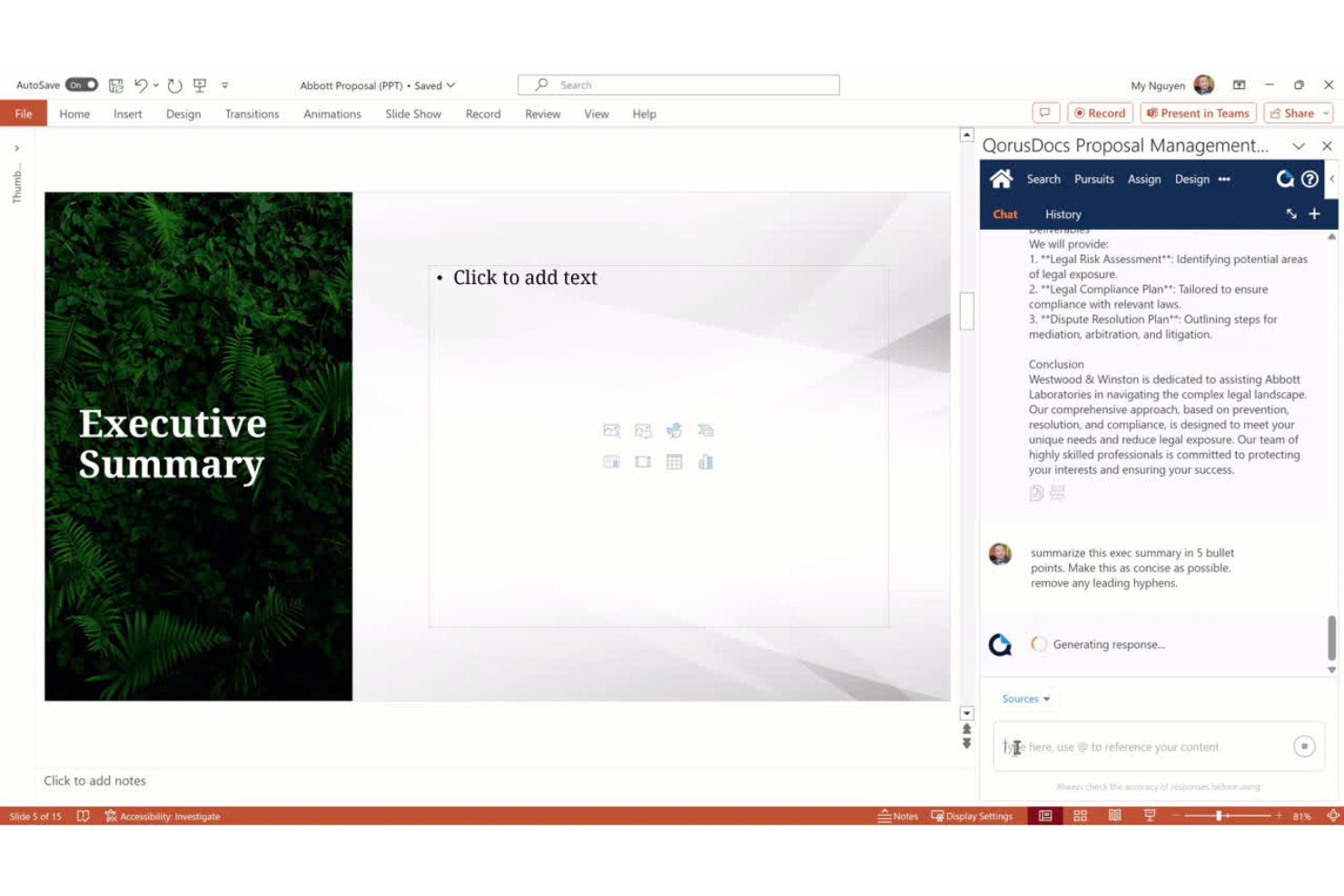1344x896 pixels.
Task: Zoom in with the plus button
Action: tap(1279, 816)
